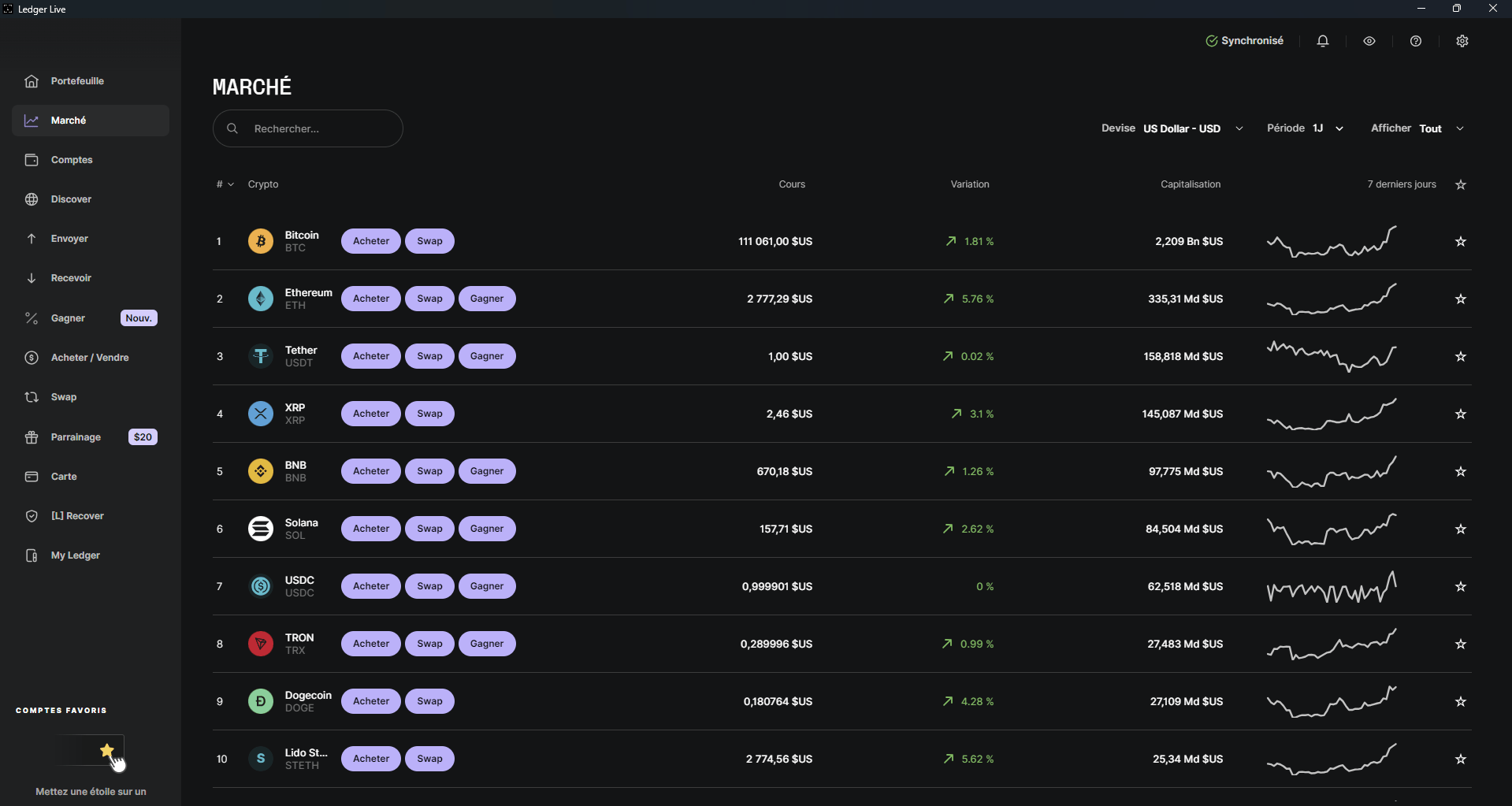This screenshot has width=1512, height=806.
Task: Click the USDC coin icon
Action: tap(261, 586)
